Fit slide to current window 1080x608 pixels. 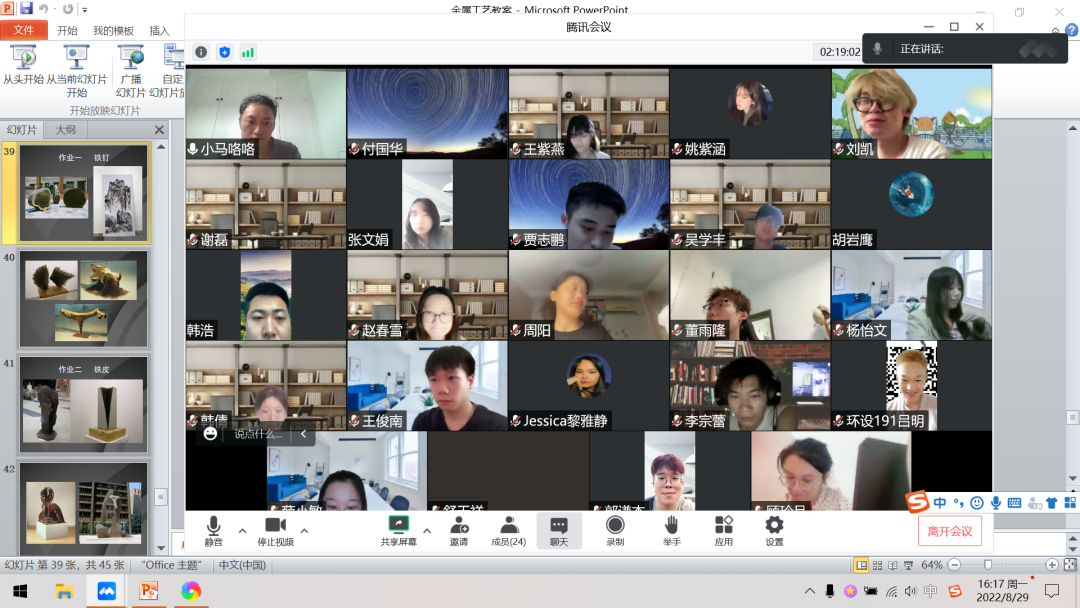pos(1070,565)
